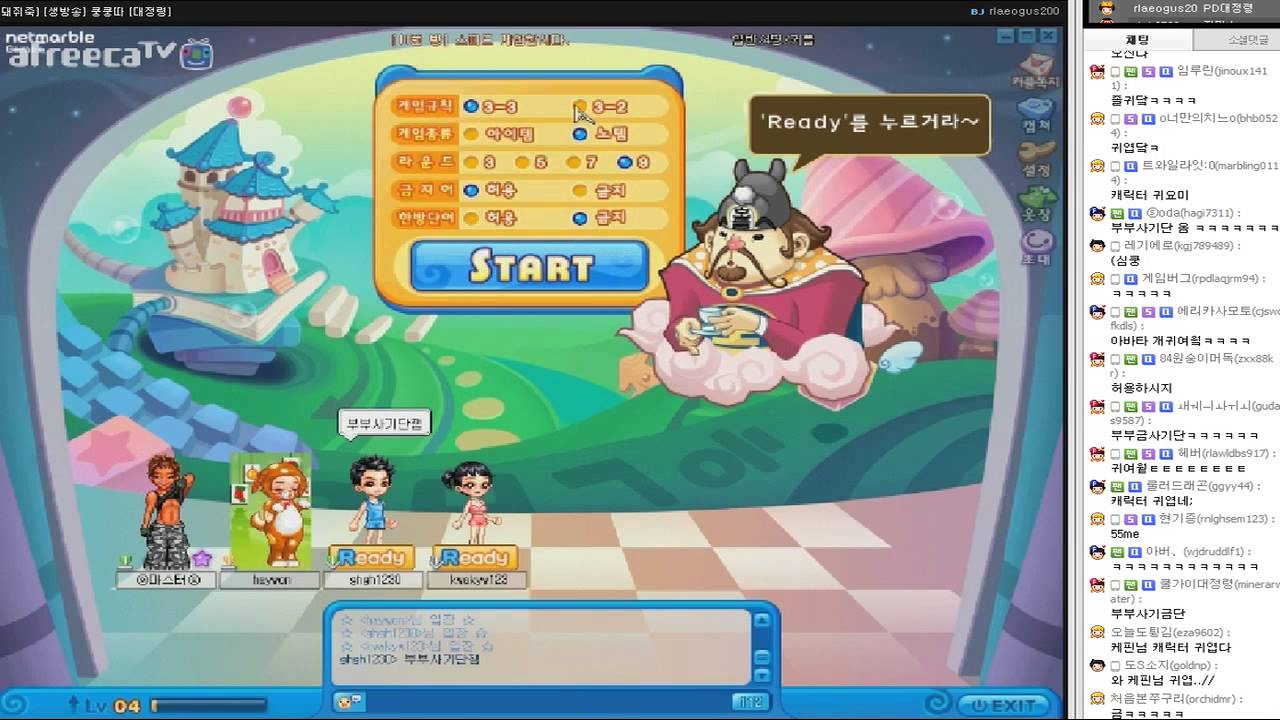Click the broadcaster crown avatar for rlaeogus20
Screen dimensions: 1280x720
tap(1106, 8)
